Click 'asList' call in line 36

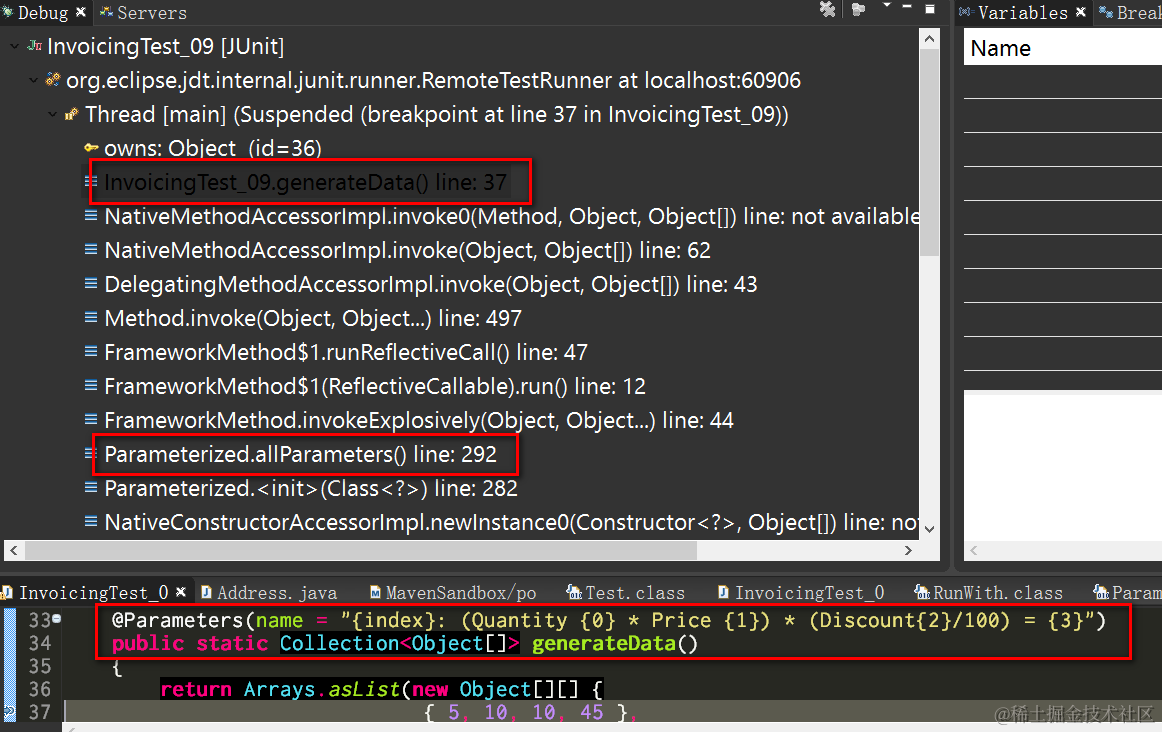364,689
